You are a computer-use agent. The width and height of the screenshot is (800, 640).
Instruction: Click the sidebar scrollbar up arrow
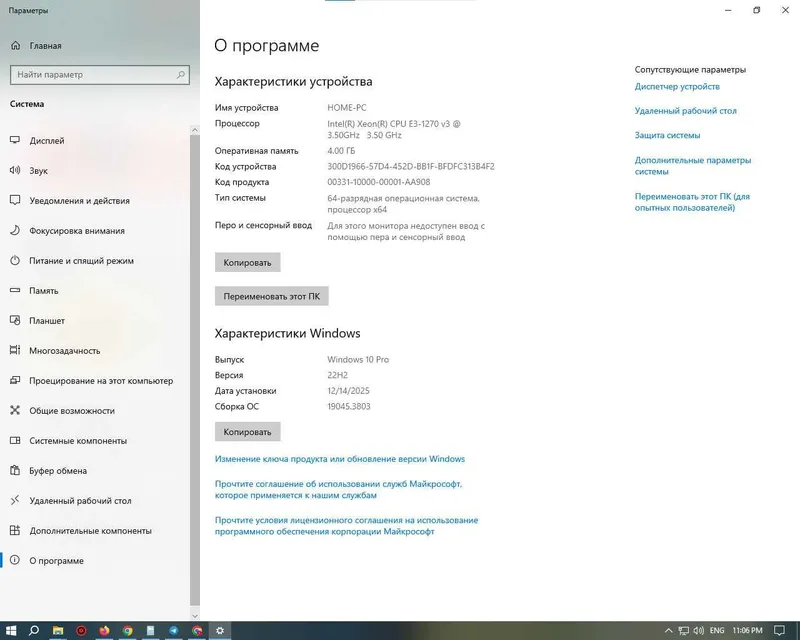[194, 130]
